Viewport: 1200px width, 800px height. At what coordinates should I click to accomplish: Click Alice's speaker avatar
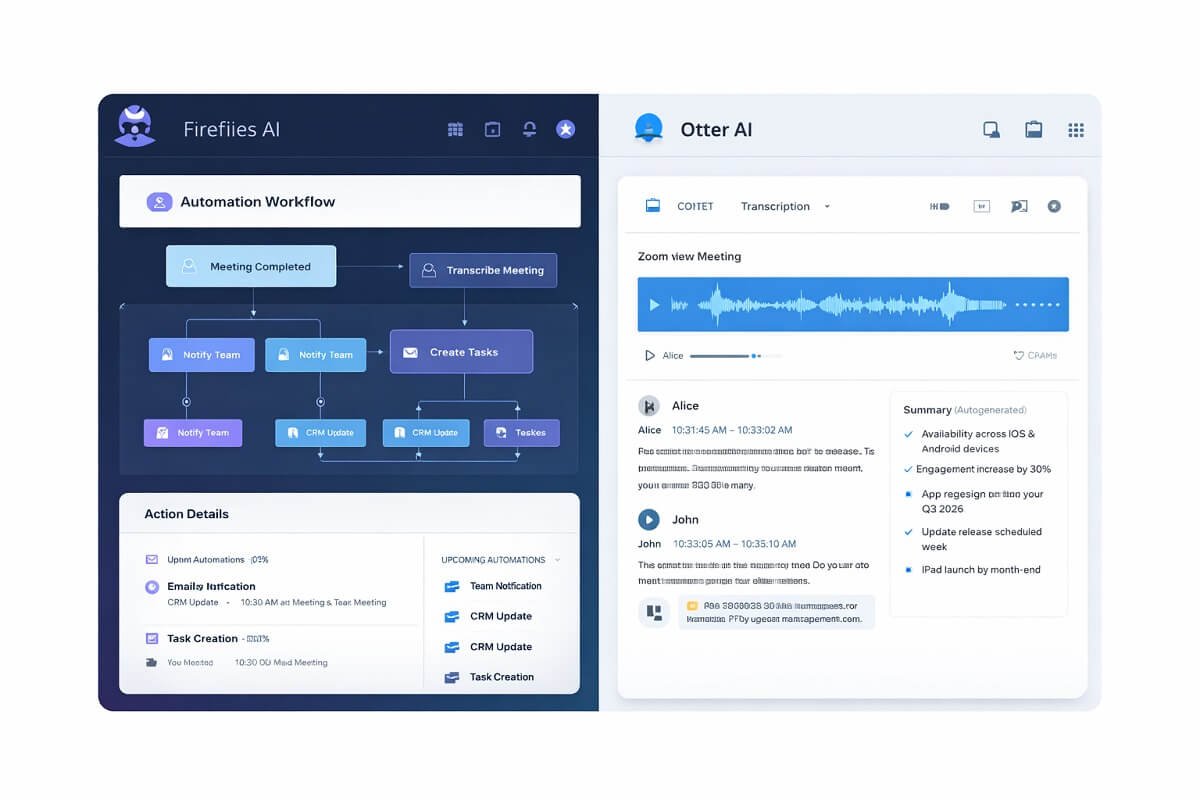(649, 406)
